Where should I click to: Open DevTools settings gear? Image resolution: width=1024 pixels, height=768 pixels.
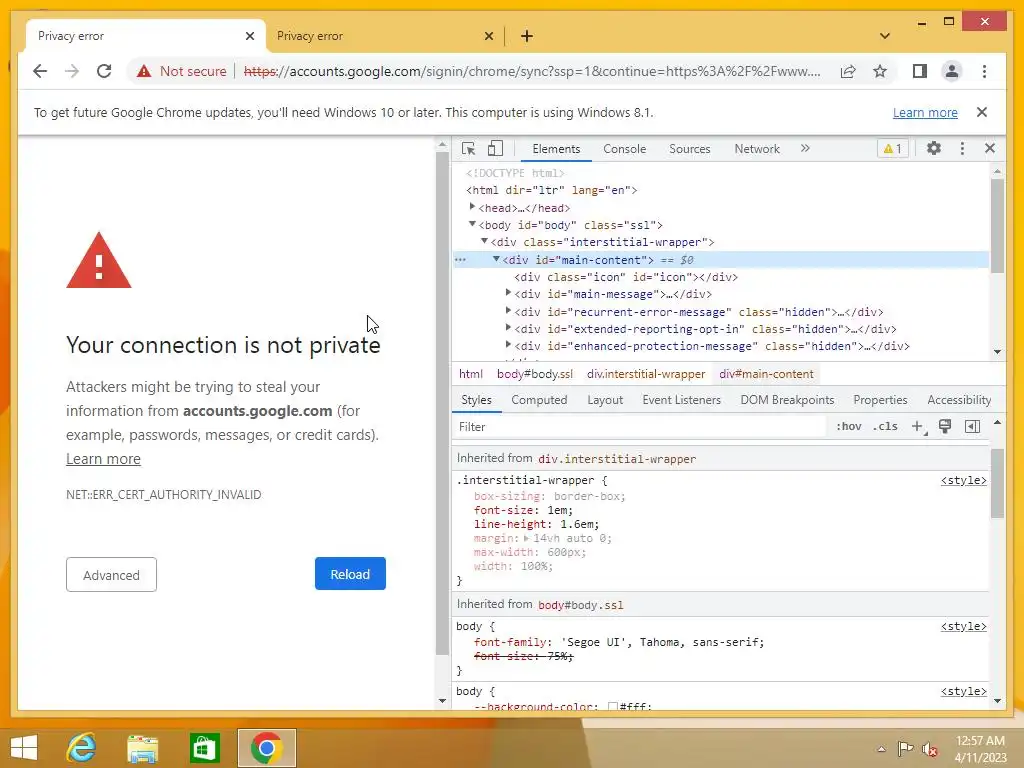coord(934,148)
